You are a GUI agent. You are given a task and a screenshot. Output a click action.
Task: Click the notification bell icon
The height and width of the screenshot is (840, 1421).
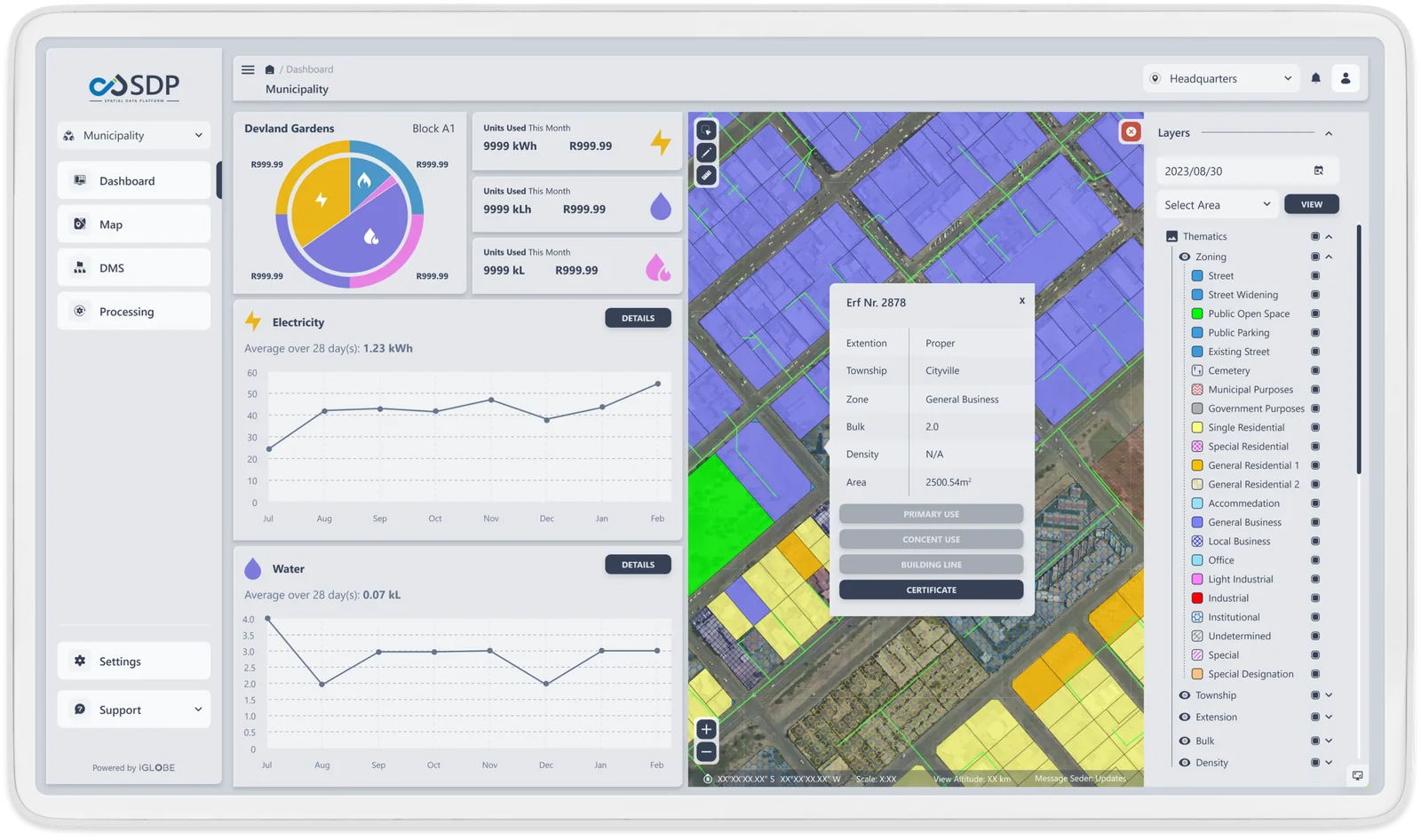(x=1315, y=78)
